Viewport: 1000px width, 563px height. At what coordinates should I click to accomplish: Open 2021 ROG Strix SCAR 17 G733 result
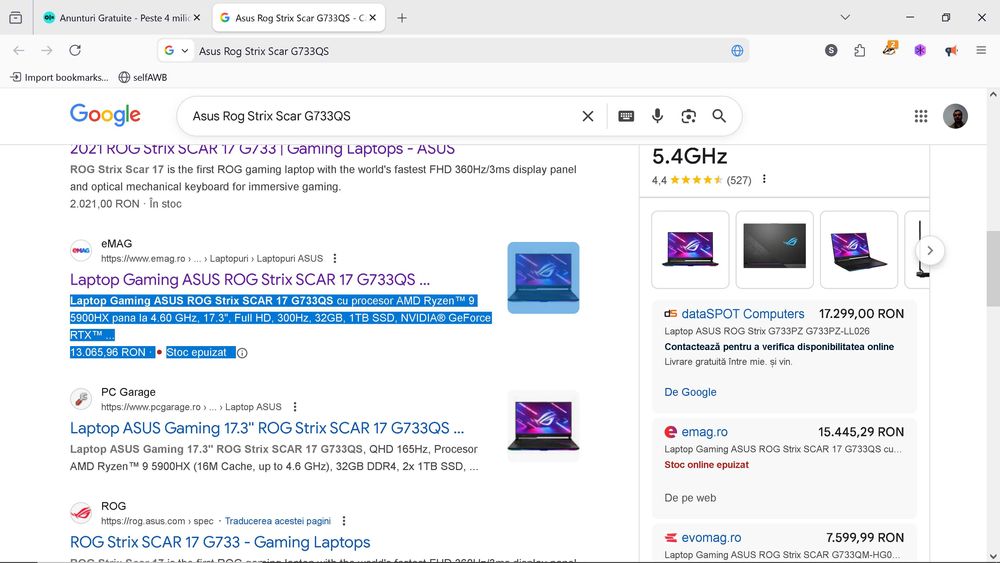coord(262,150)
